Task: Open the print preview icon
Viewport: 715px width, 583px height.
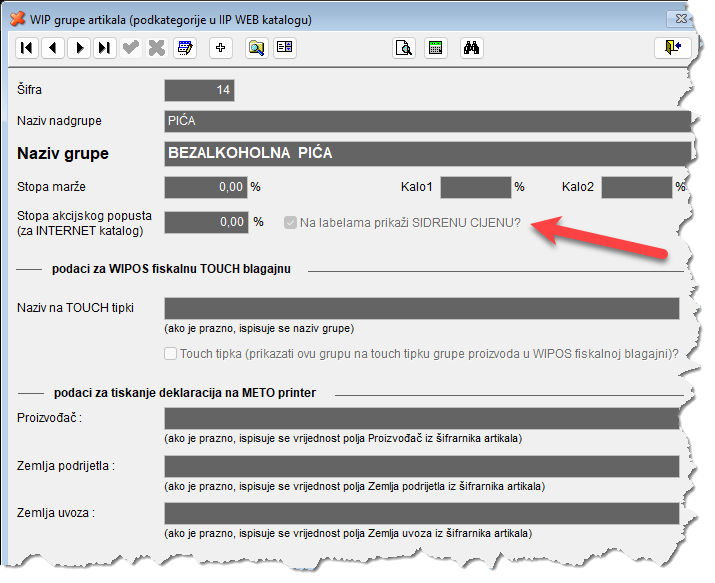Action: 404,47
